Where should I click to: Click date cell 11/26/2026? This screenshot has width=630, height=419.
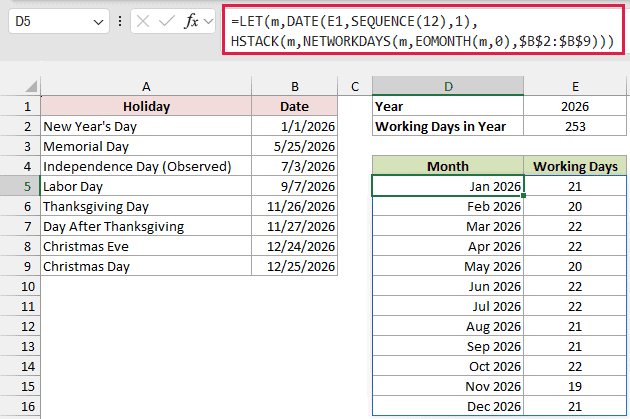pos(295,206)
